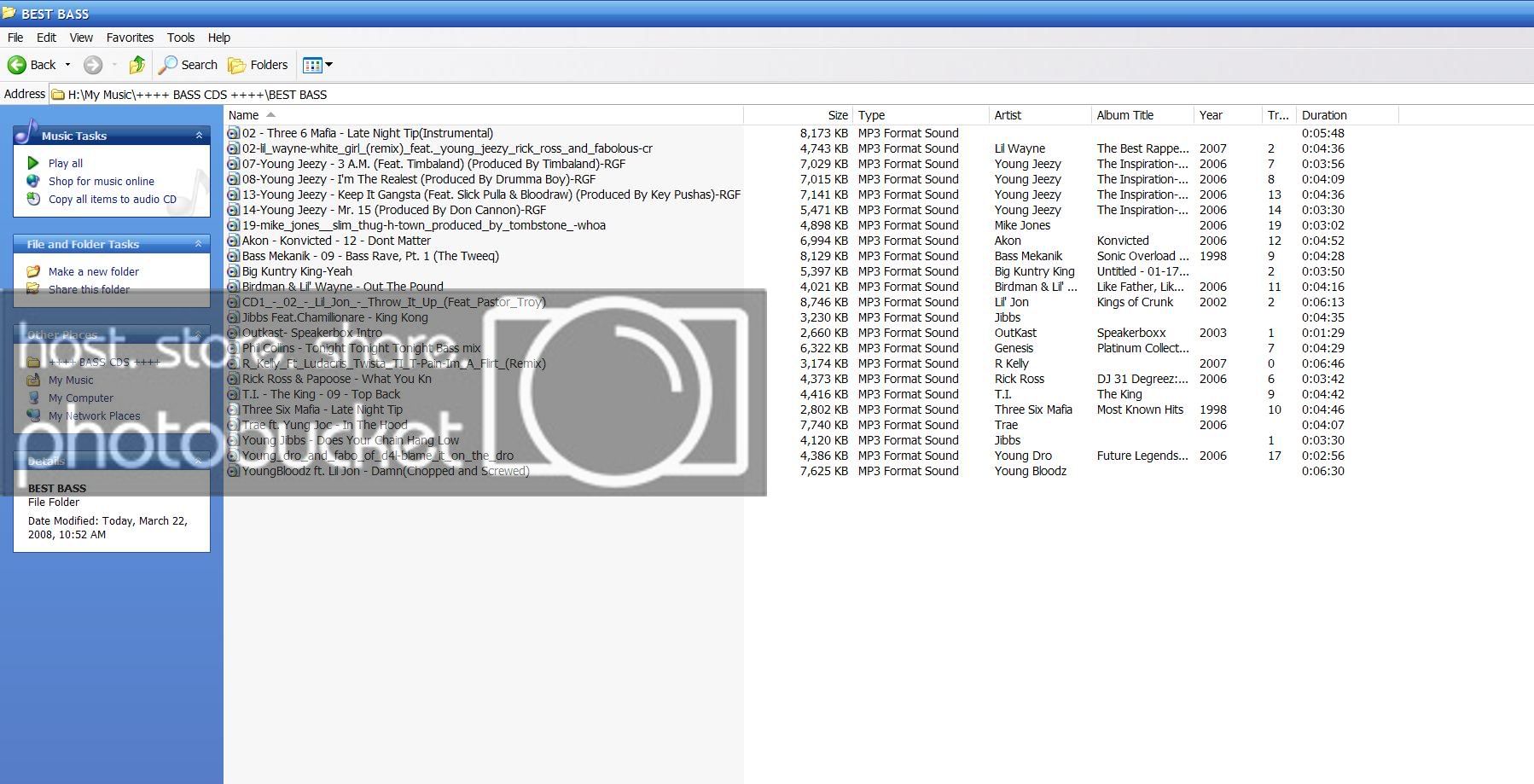Click MP3 icon for Late Night Tip(Instrumental)

point(234,133)
